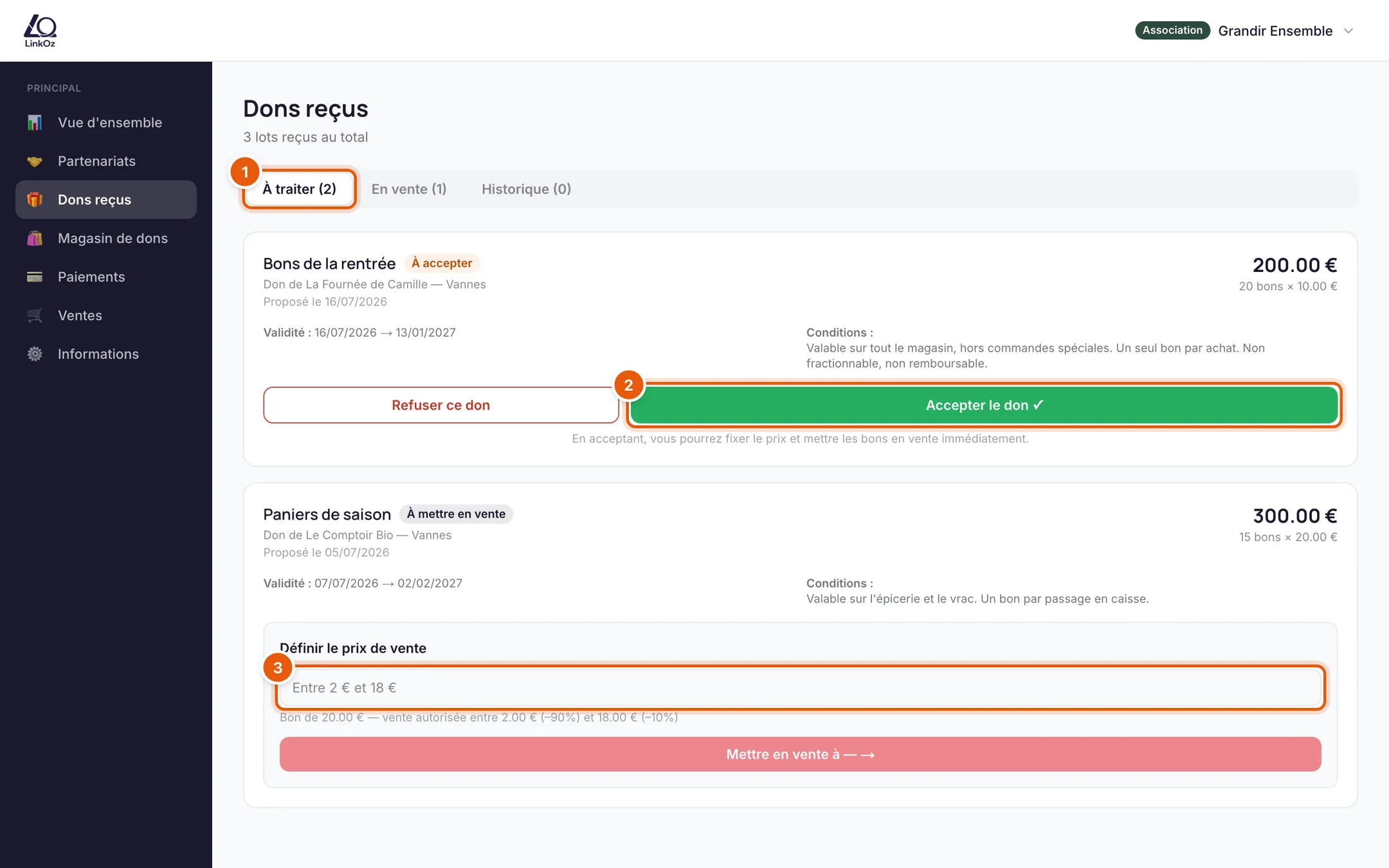Switch to the À traiter (2) tab
This screenshot has width=1389, height=868.
[x=300, y=189]
